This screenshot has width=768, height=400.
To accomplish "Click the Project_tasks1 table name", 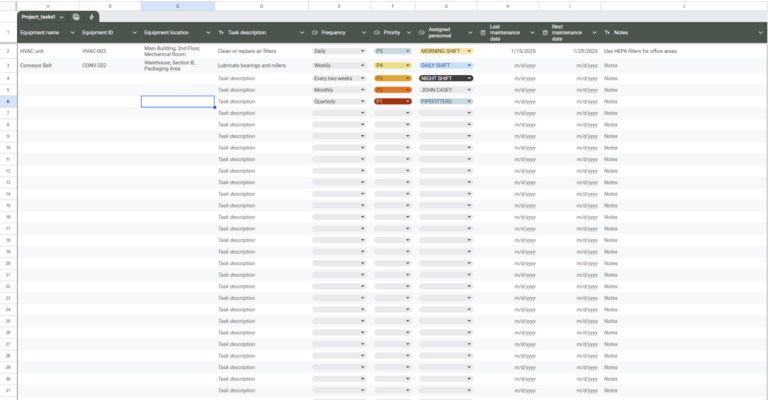I will point(38,17).
